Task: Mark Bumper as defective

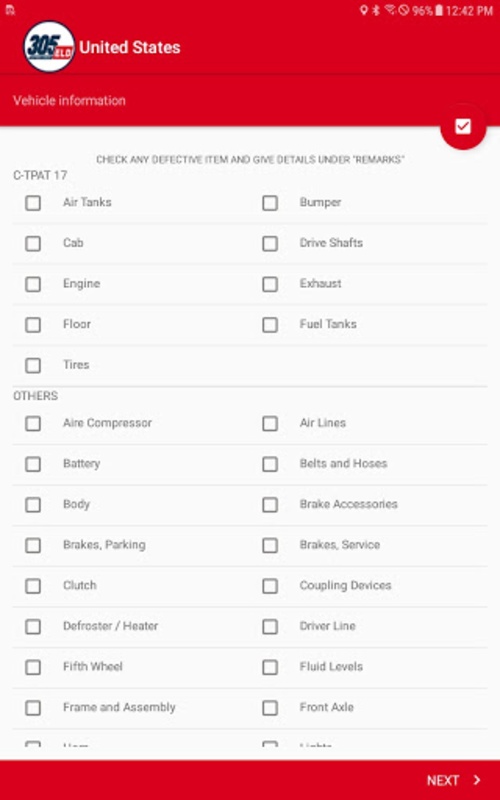Action: 270,203
